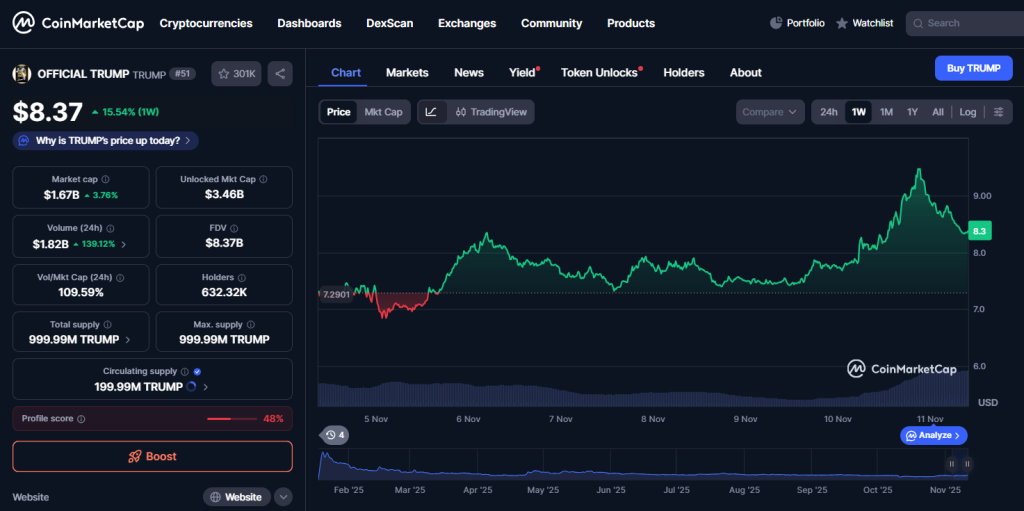Click the Search input field
The width and height of the screenshot is (1024, 511).
coord(967,23)
